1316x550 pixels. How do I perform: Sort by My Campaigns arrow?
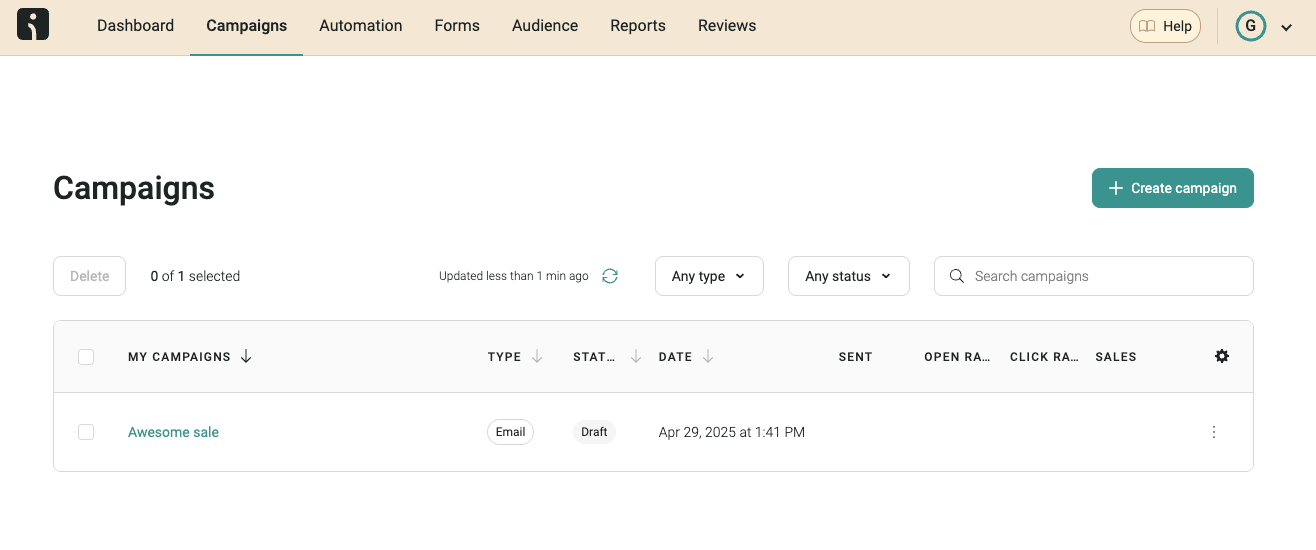coord(246,356)
